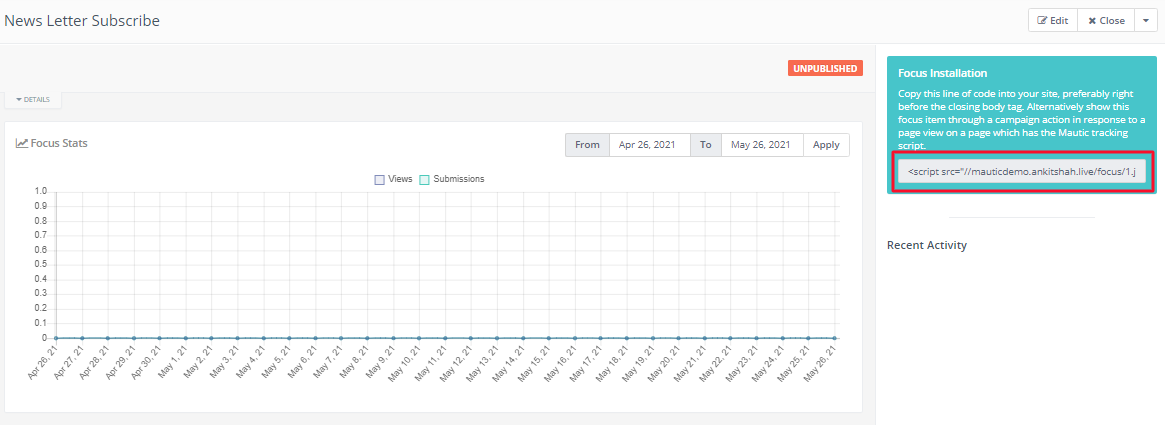Click the Recent Activity heading

[x=927, y=245]
